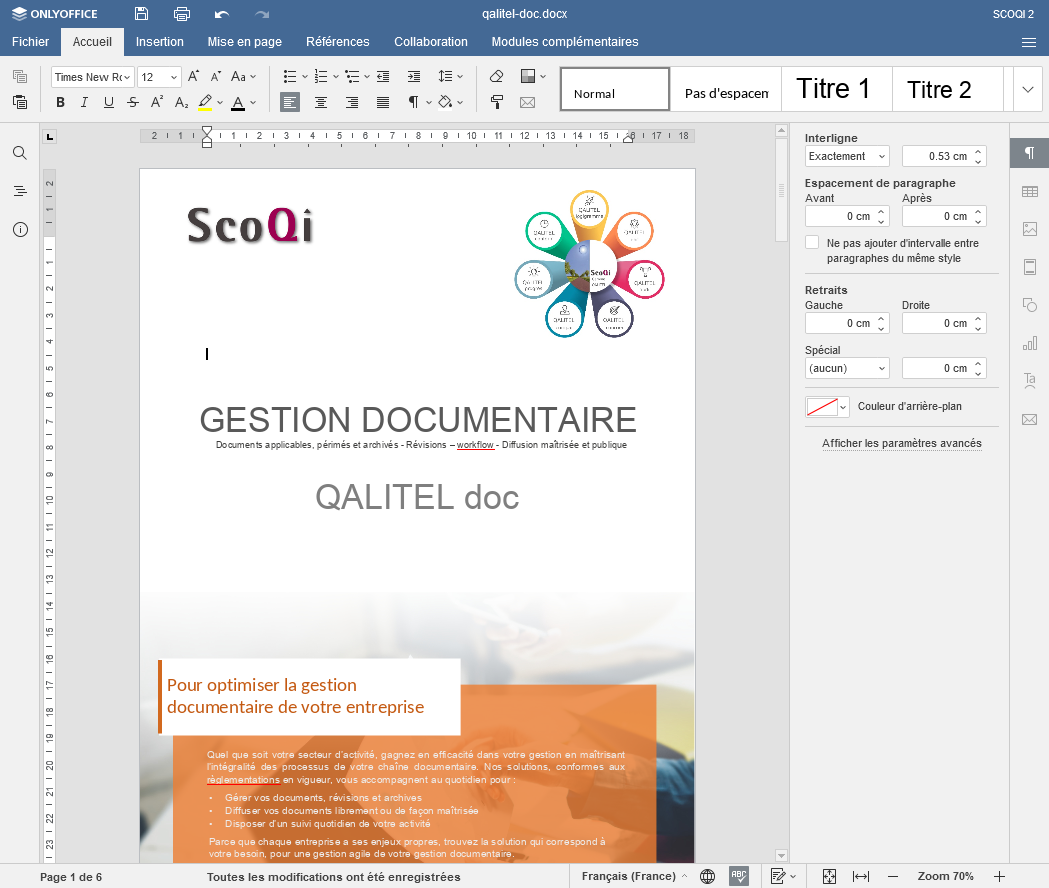Apply the Titre 1 style
1049x888 pixels.
coord(833,89)
